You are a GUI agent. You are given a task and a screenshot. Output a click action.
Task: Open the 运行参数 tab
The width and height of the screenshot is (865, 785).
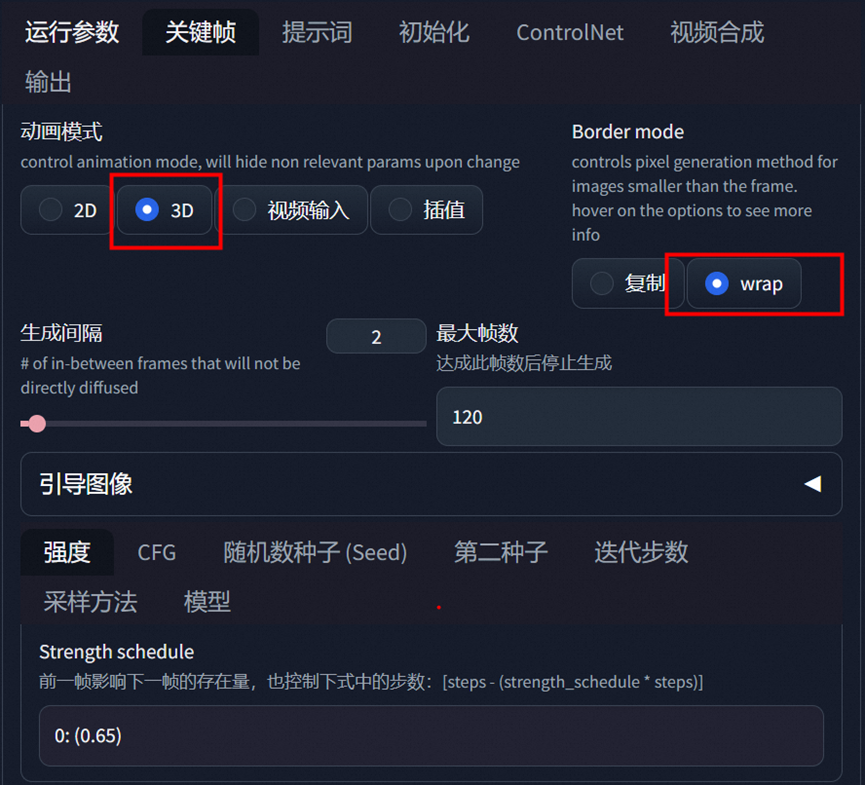(x=72, y=32)
